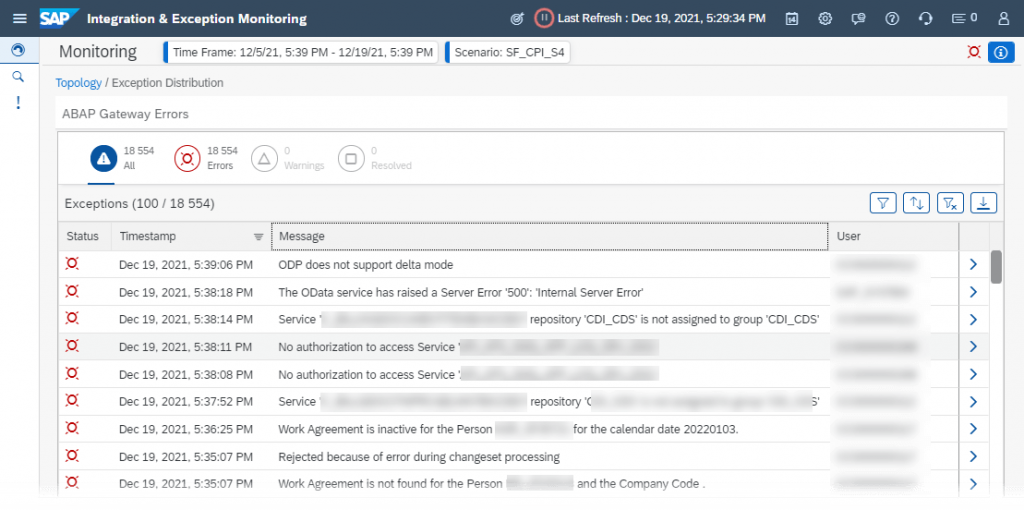Open the target goal icon in header
1024x510 pixels.
(x=517, y=18)
